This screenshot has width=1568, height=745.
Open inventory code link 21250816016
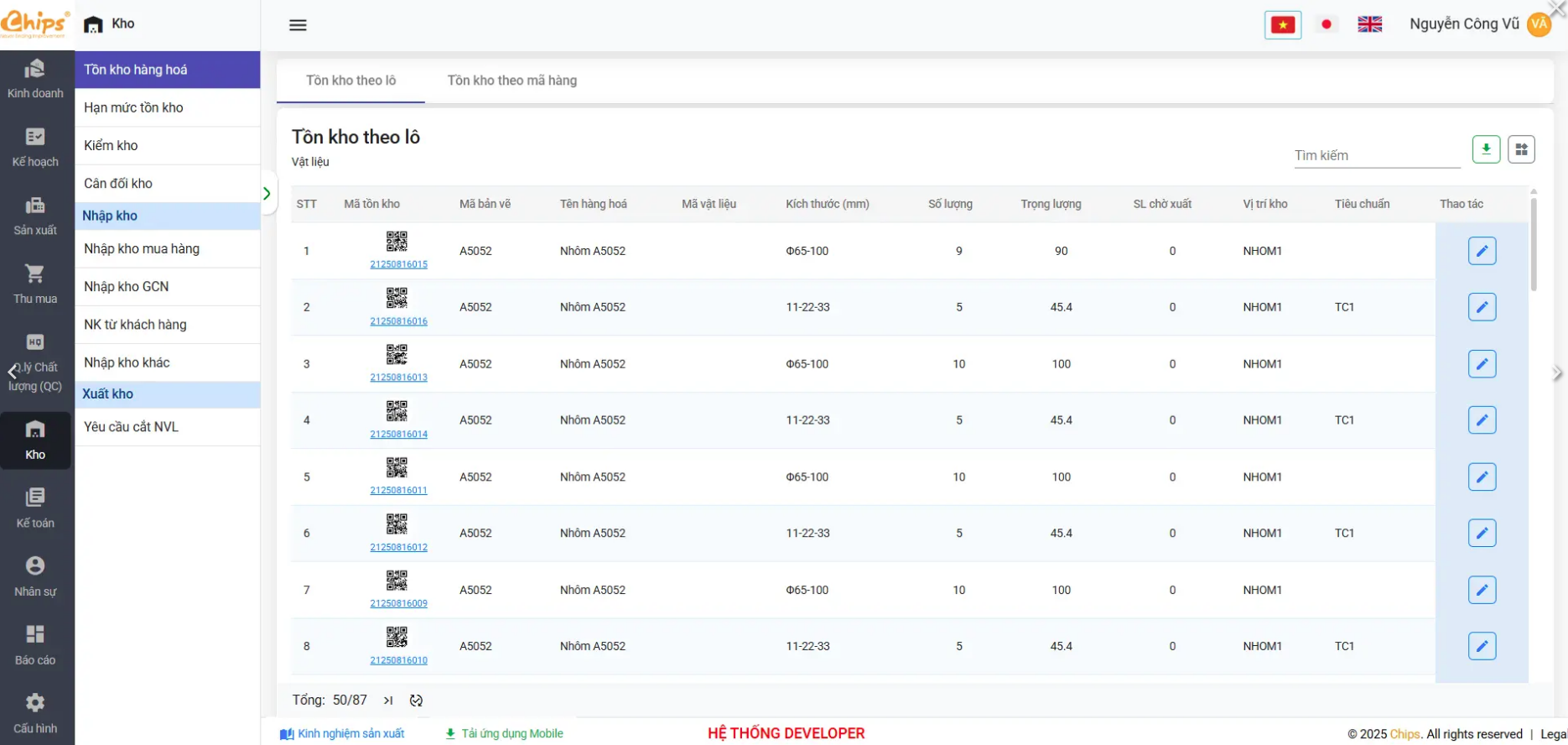click(x=398, y=321)
